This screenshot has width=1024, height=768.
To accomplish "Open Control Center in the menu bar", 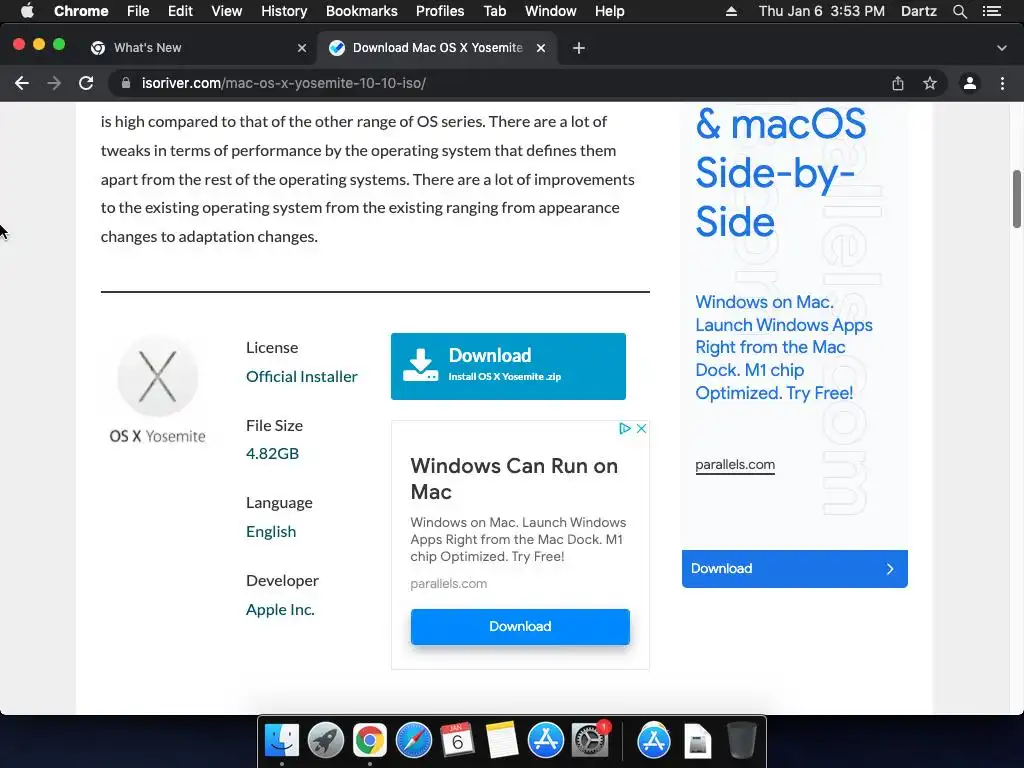I will click(x=992, y=11).
